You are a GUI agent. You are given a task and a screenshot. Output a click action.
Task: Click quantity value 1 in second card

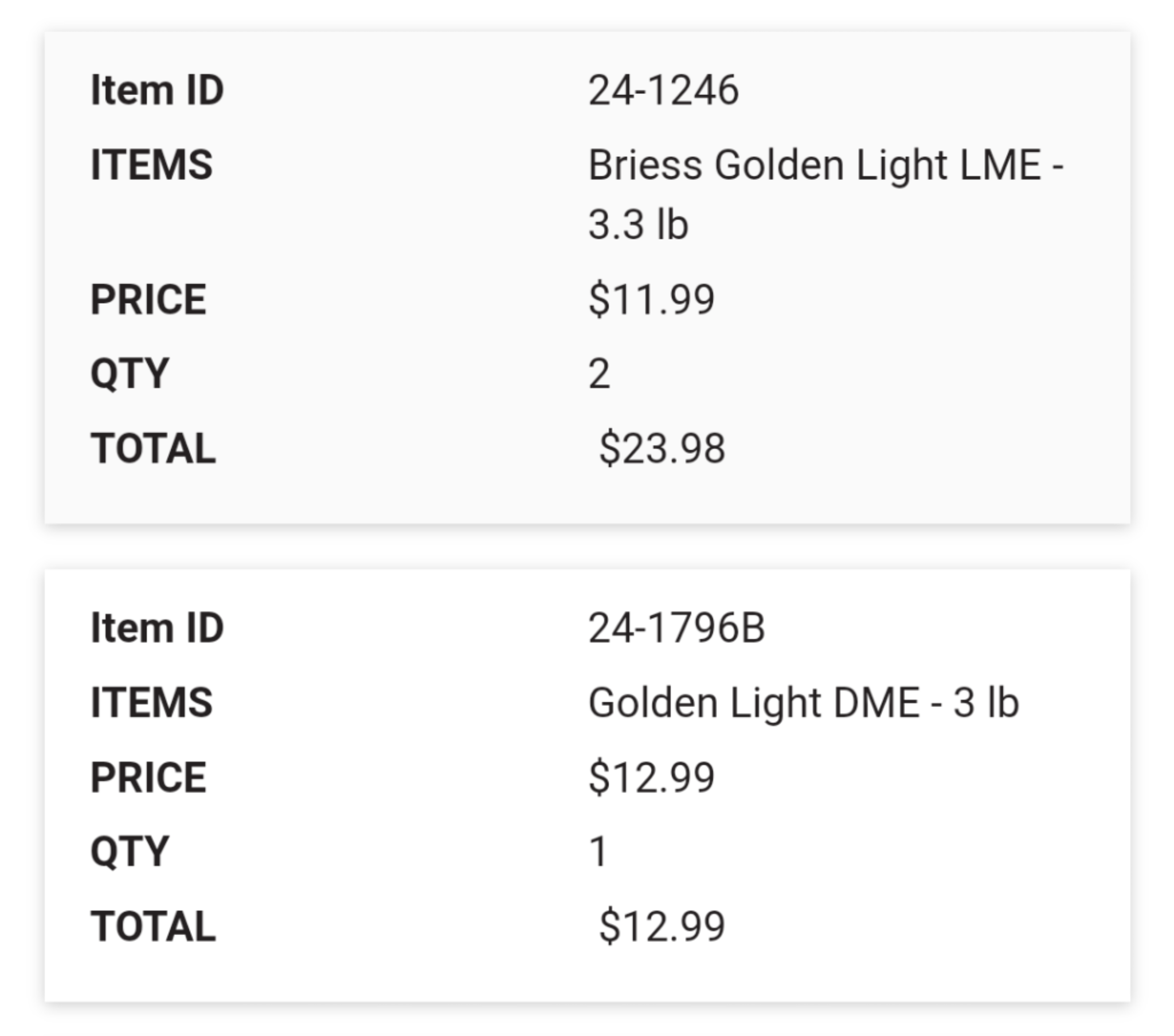point(598,851)
